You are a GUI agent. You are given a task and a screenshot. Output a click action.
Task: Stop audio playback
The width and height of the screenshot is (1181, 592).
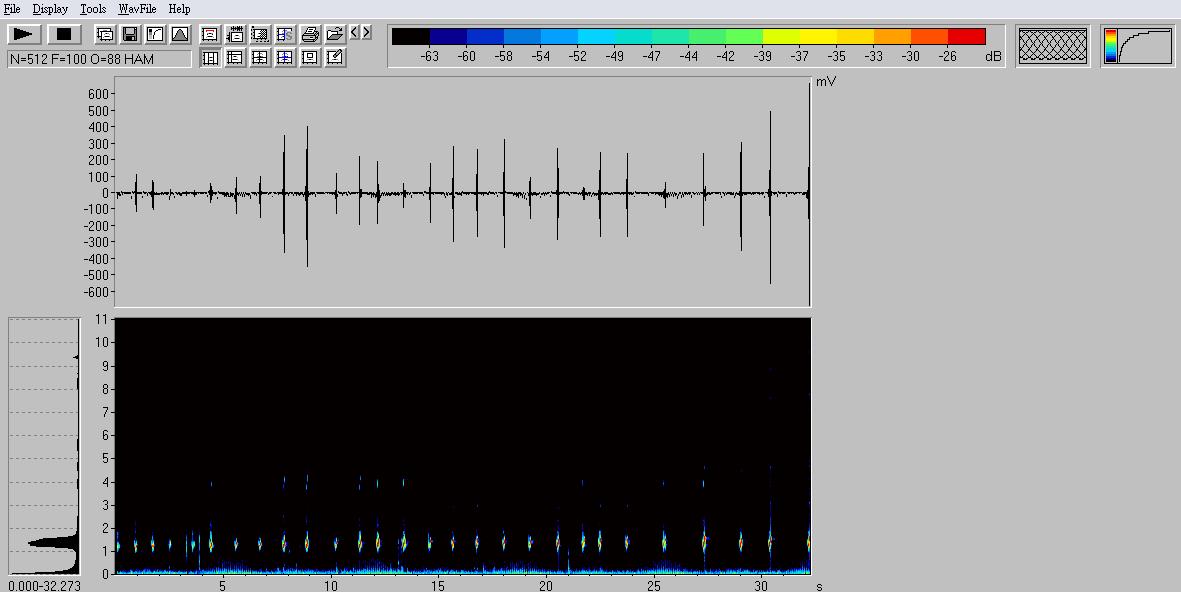62,34
